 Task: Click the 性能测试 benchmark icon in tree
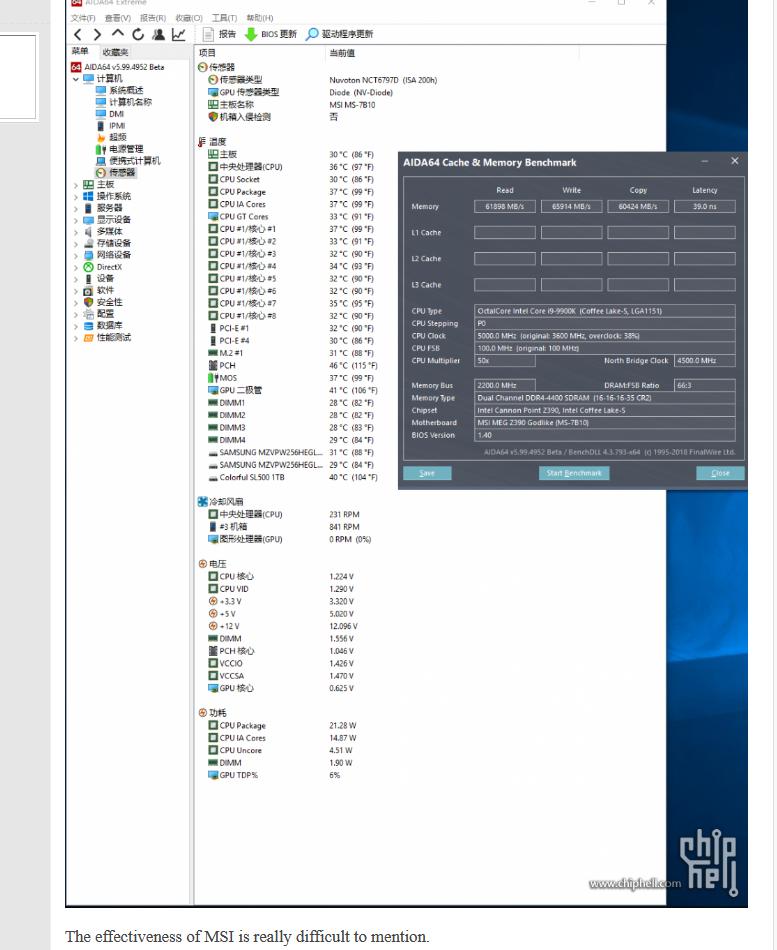[88, 337]
